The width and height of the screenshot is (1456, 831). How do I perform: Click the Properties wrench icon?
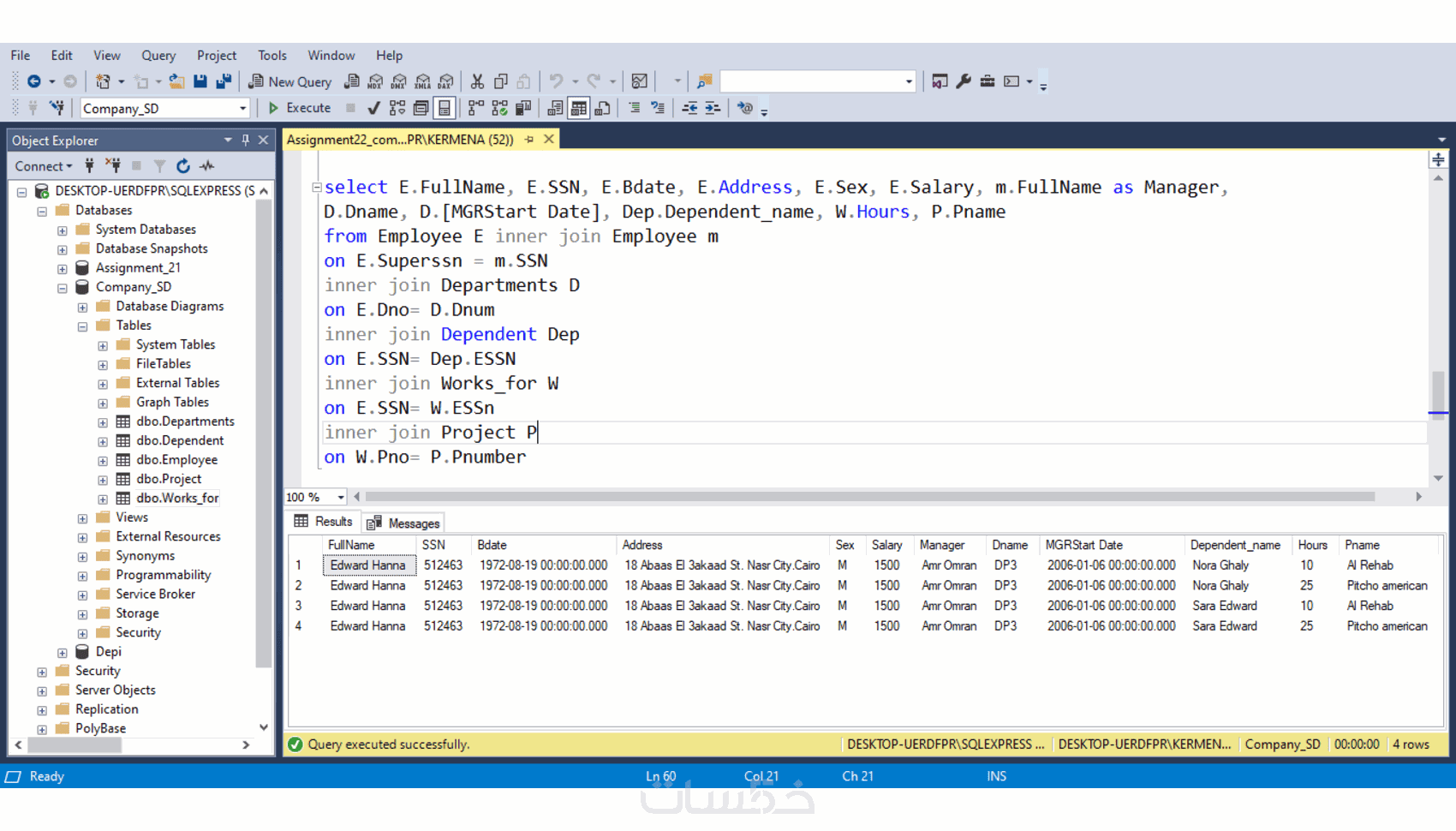(x=964, y=81)
